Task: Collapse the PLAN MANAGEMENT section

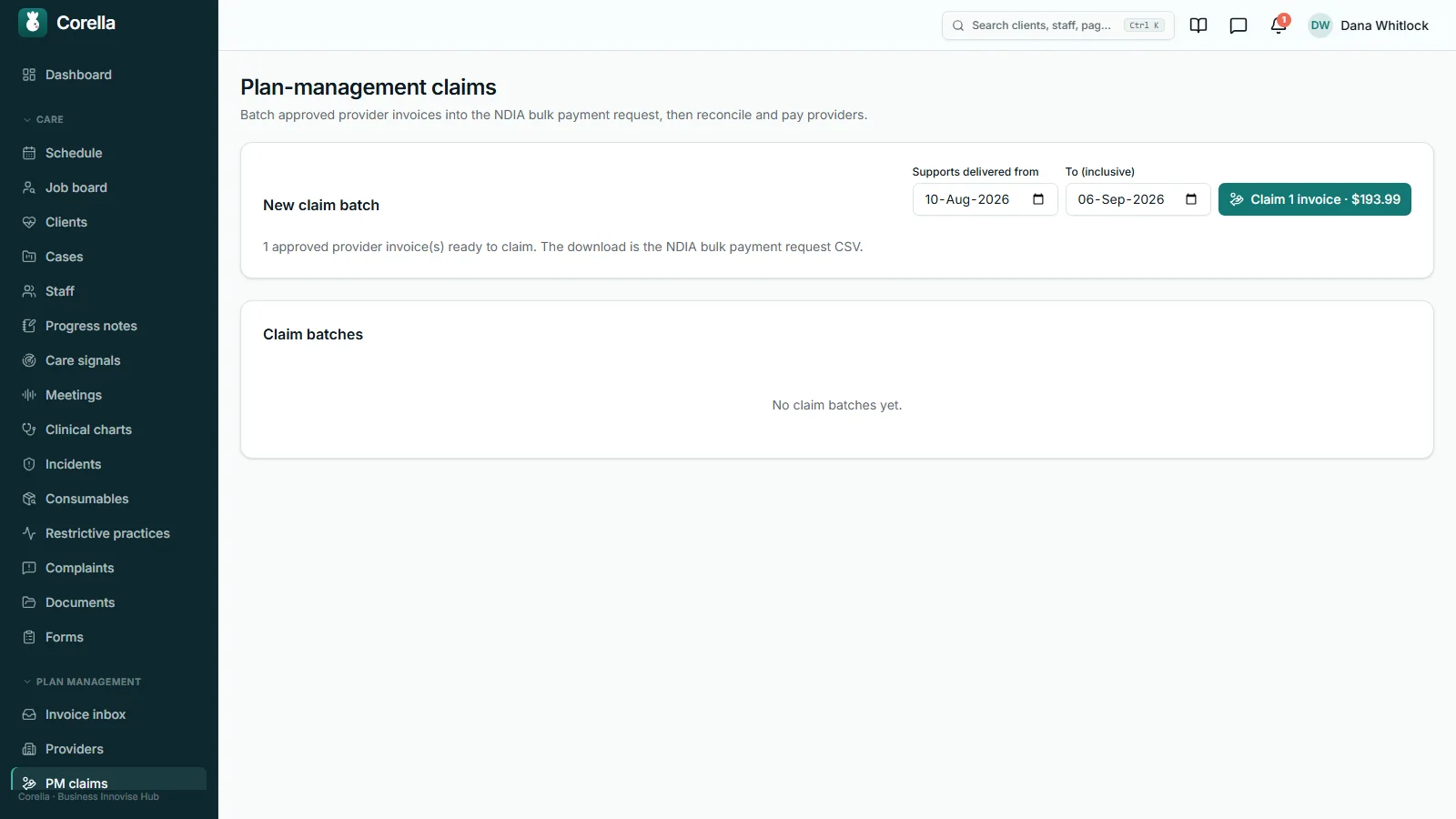Action: click(82, 682)
